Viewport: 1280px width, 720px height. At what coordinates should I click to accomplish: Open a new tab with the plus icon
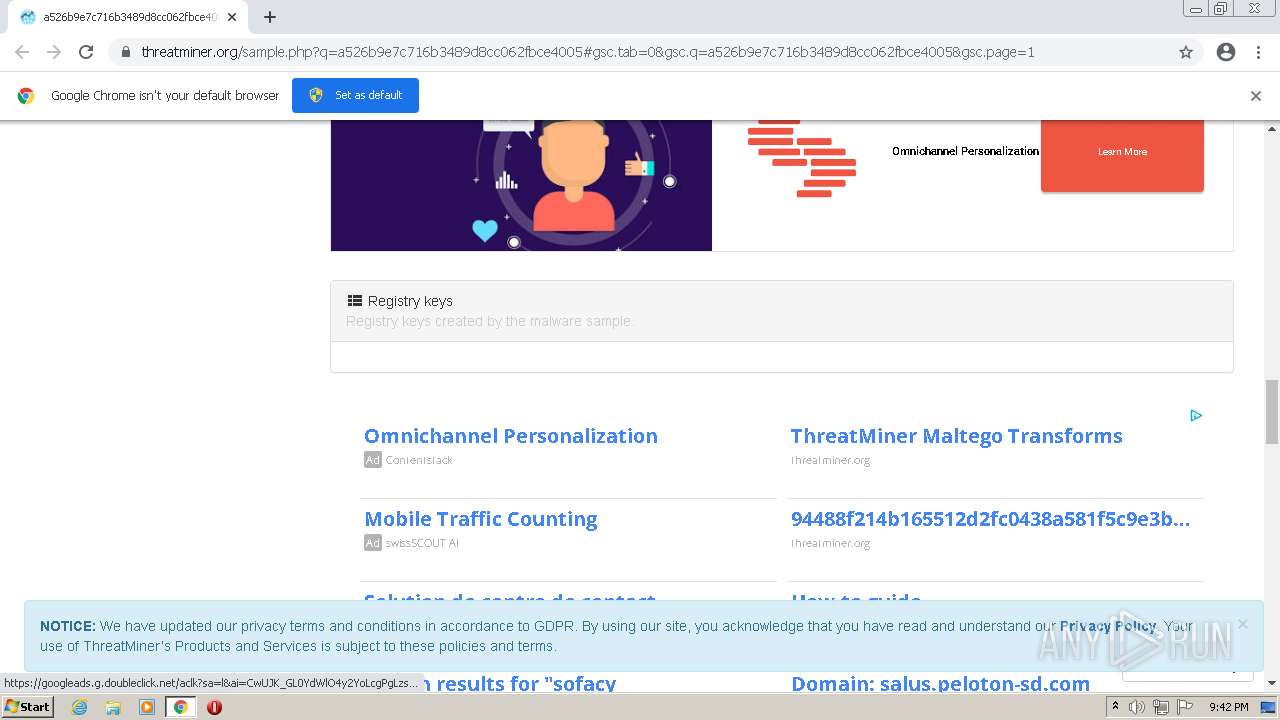coord(270,17)
